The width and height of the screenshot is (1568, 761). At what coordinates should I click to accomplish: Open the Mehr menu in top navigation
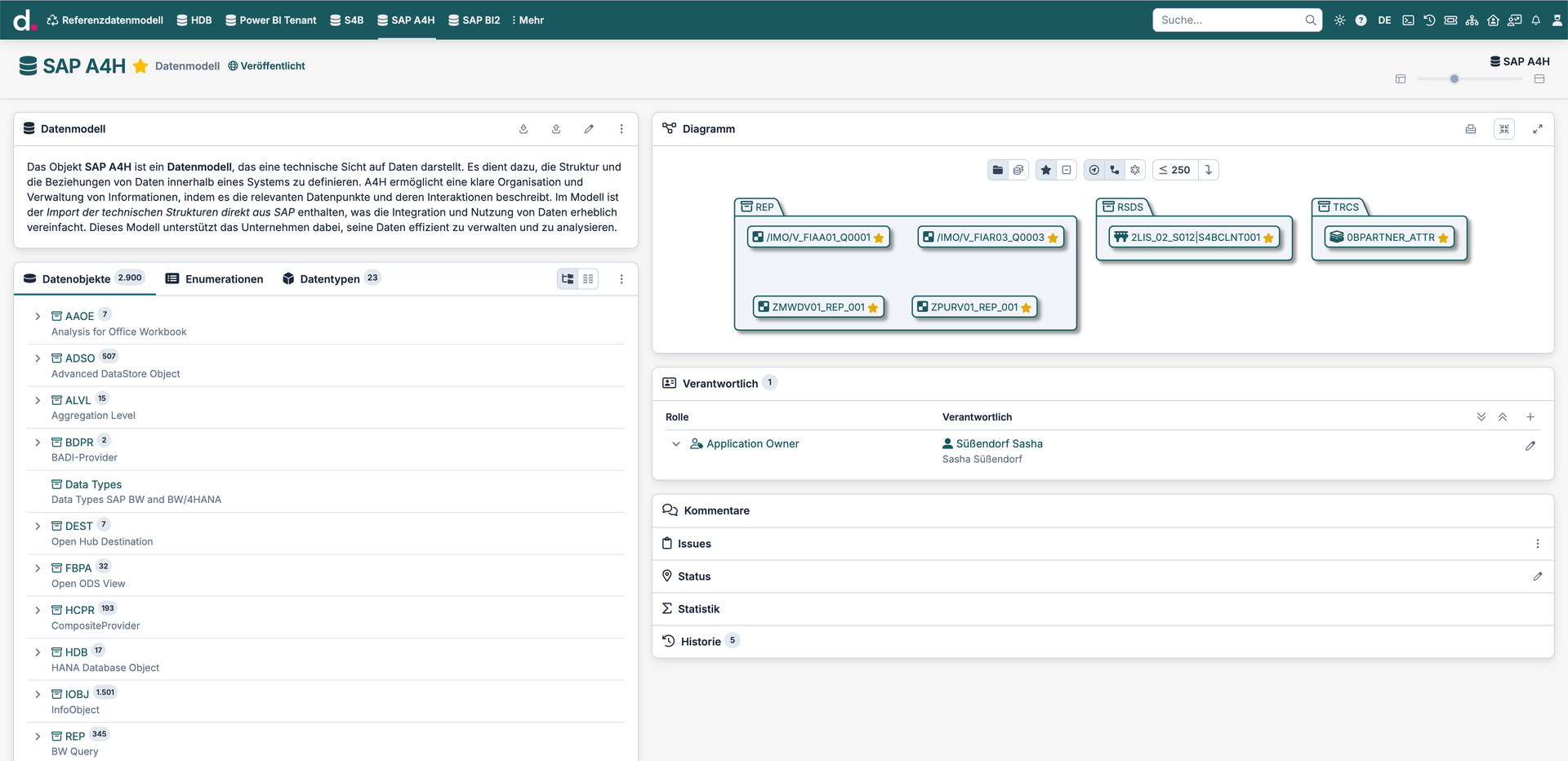(528, 20)
